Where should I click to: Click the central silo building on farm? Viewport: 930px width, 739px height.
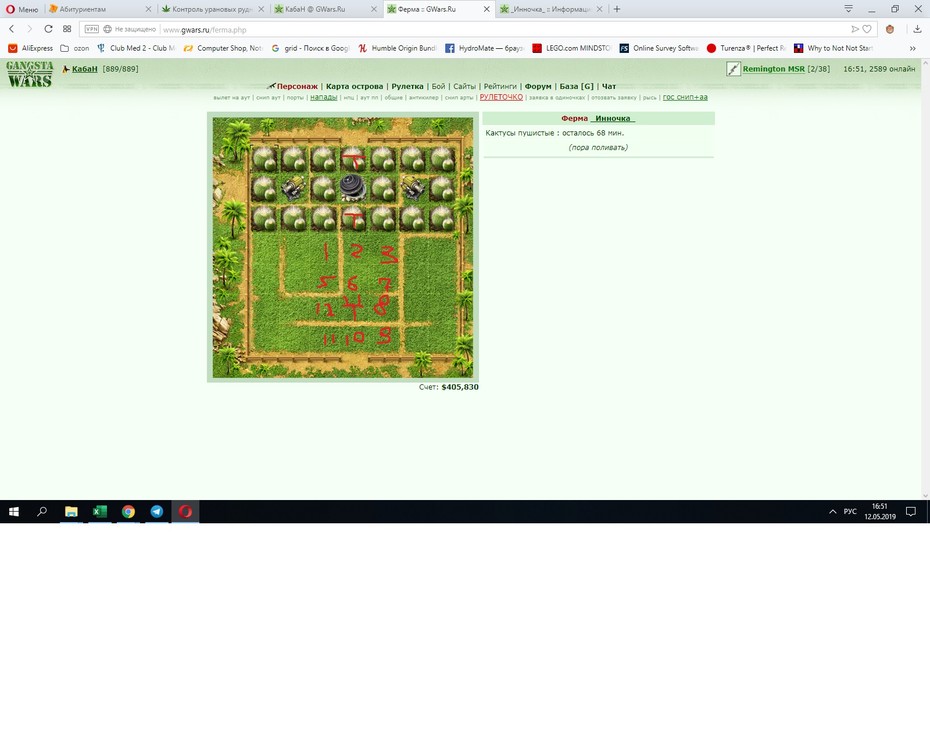(353, 188)
